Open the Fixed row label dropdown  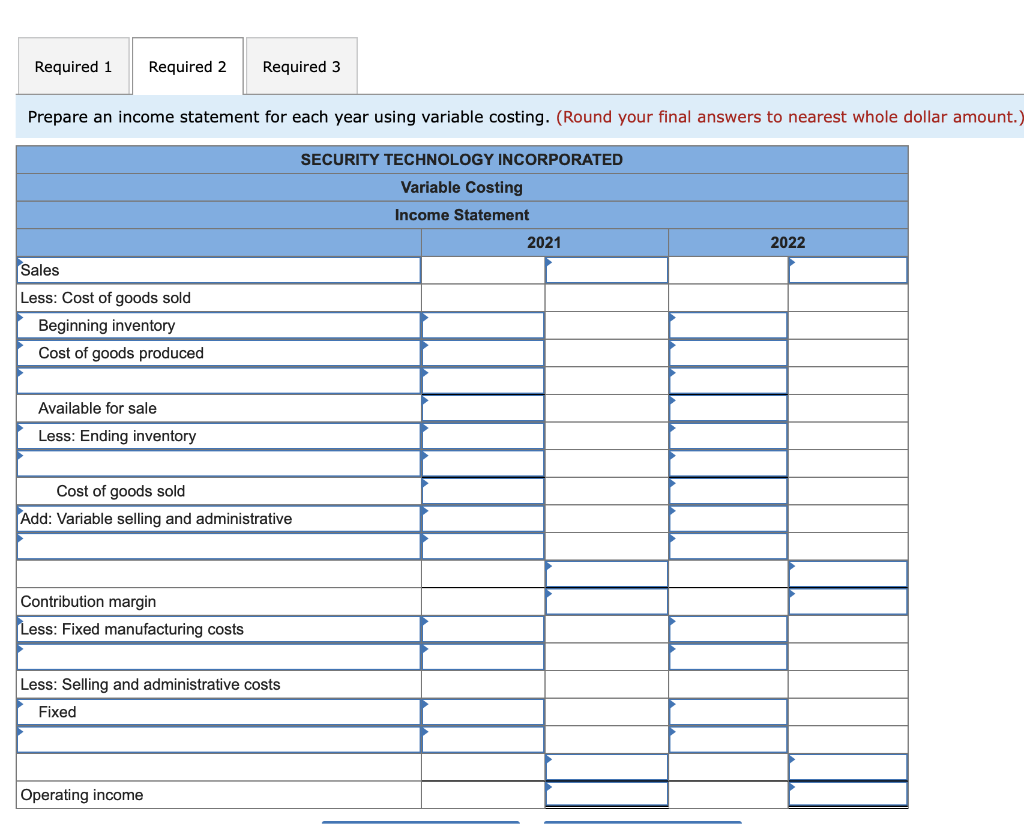219,712
